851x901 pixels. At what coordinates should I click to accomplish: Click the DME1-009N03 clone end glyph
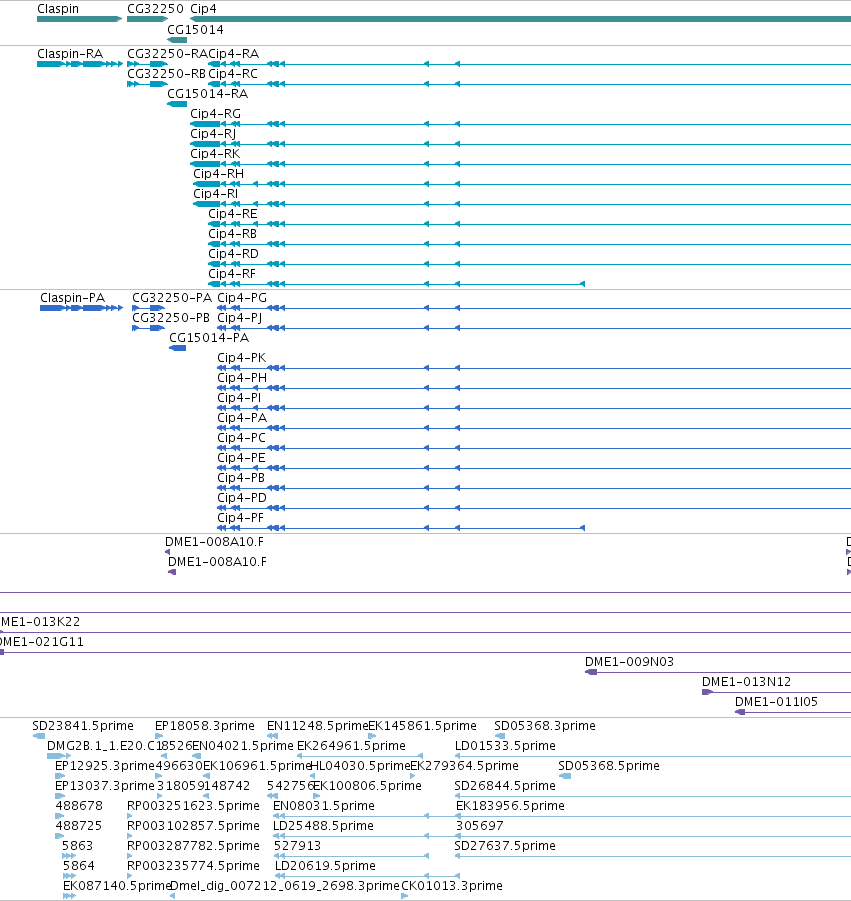click(591, 672)
